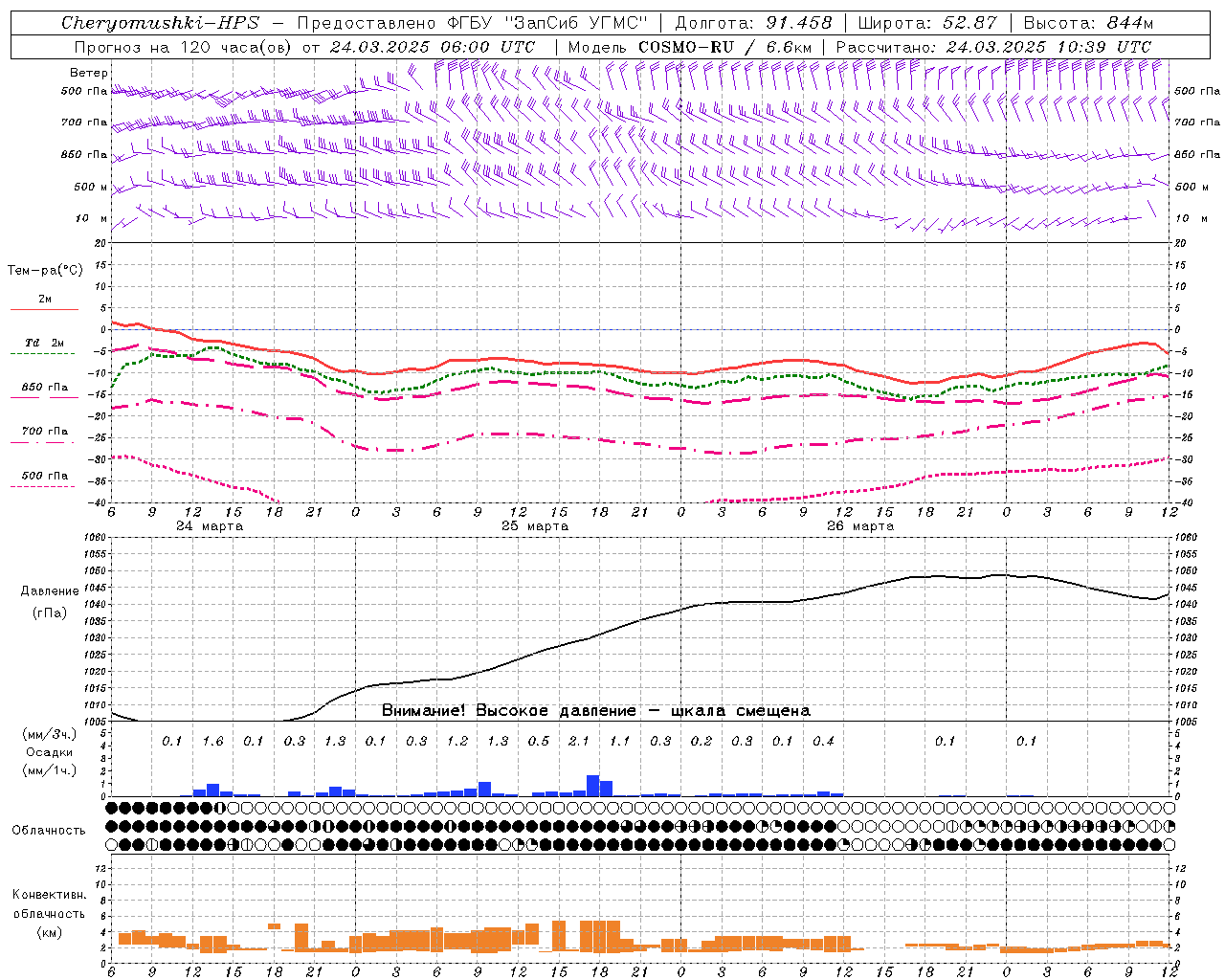Image resolution: width=1225 pixels, height=980 pixels.
Task: Click the Облачность row label
Action: pyautogui.click(x=49, y=831)
